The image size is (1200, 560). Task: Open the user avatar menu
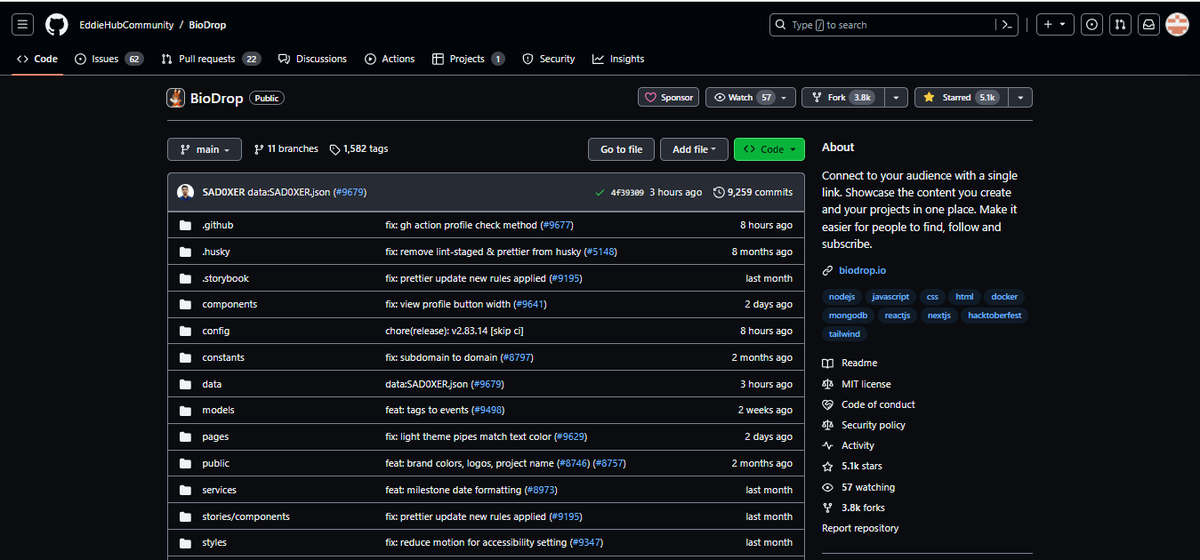tap(1177, 25)
